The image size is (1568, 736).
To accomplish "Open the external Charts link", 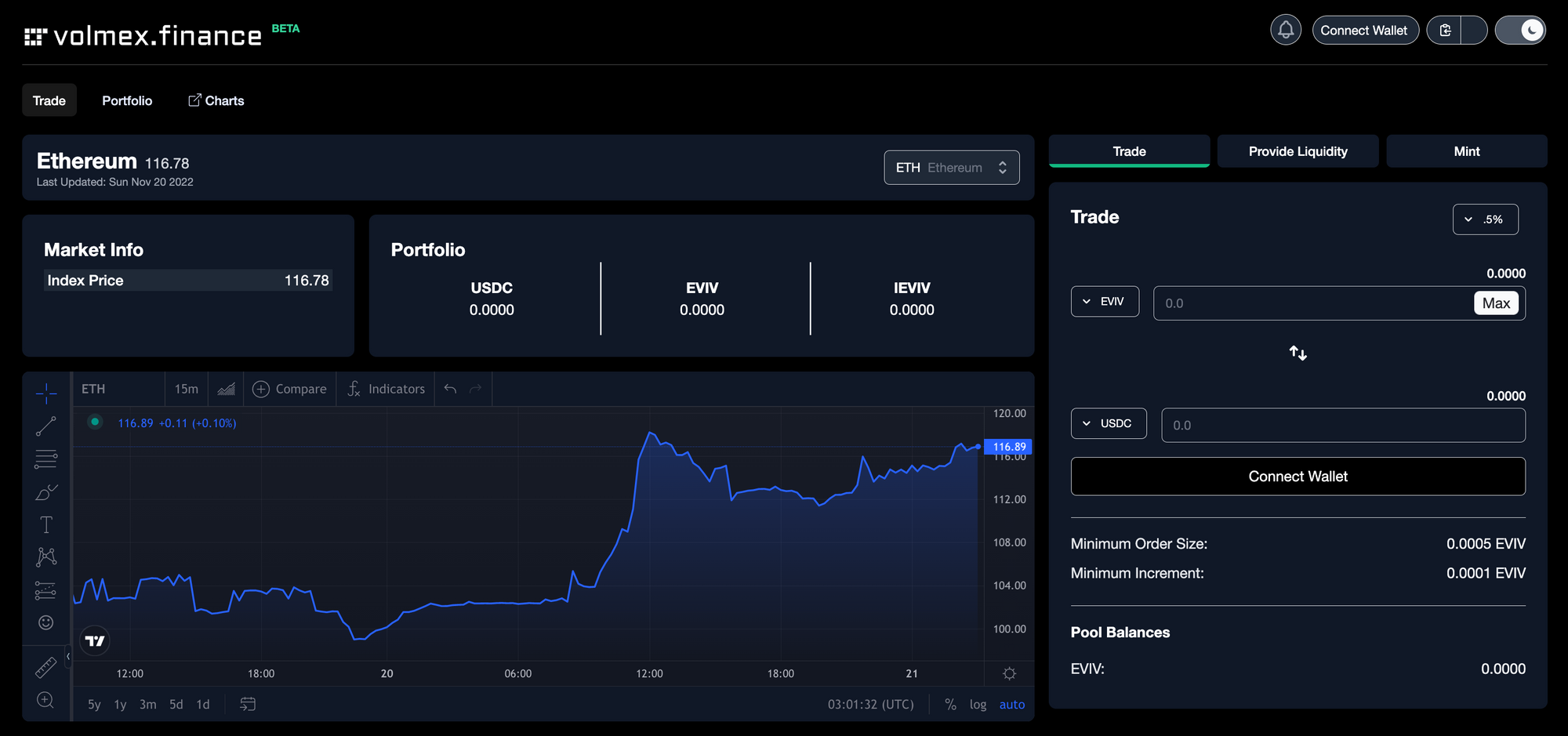I will point(216,100).
